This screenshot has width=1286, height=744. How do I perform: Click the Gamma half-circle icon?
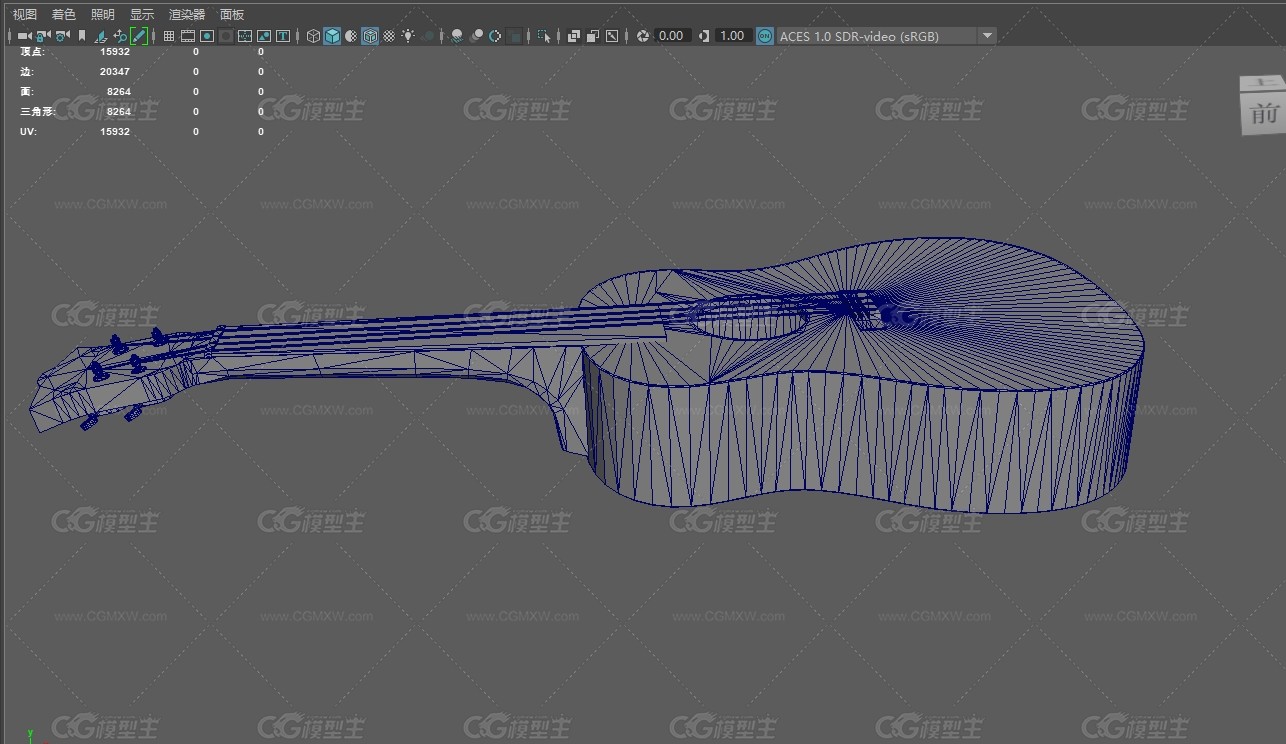(x=704, y=35)
